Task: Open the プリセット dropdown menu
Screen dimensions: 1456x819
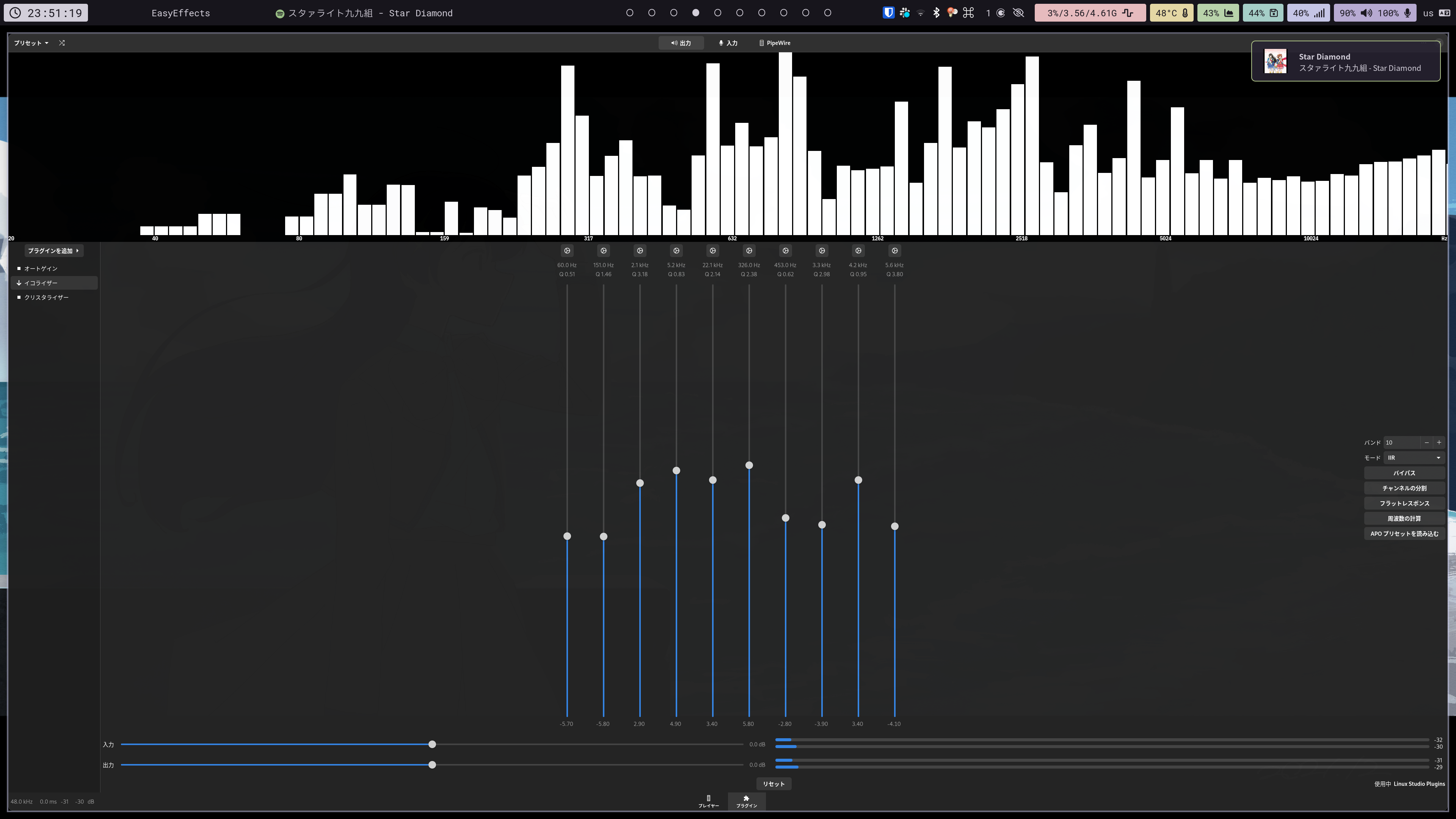Action: (x=31, y=43)
